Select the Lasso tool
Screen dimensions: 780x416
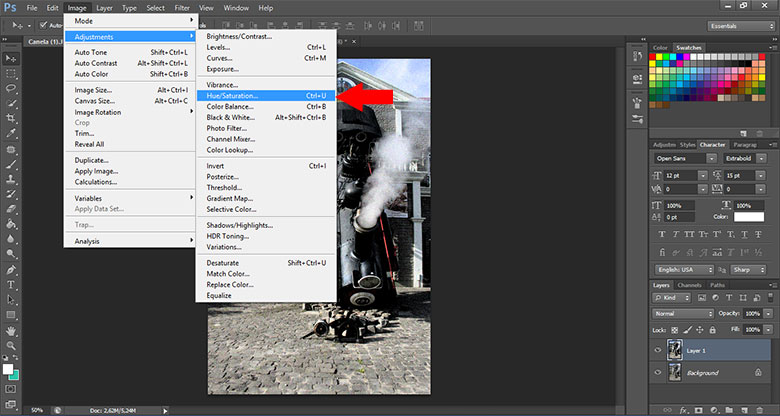10,88
